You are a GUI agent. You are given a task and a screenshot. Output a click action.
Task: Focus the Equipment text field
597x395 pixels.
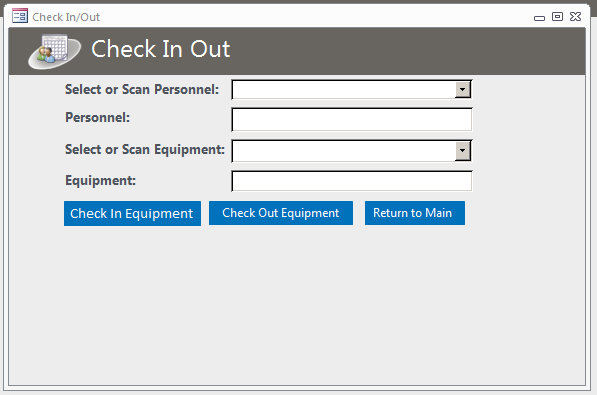[x=352, y=181]
